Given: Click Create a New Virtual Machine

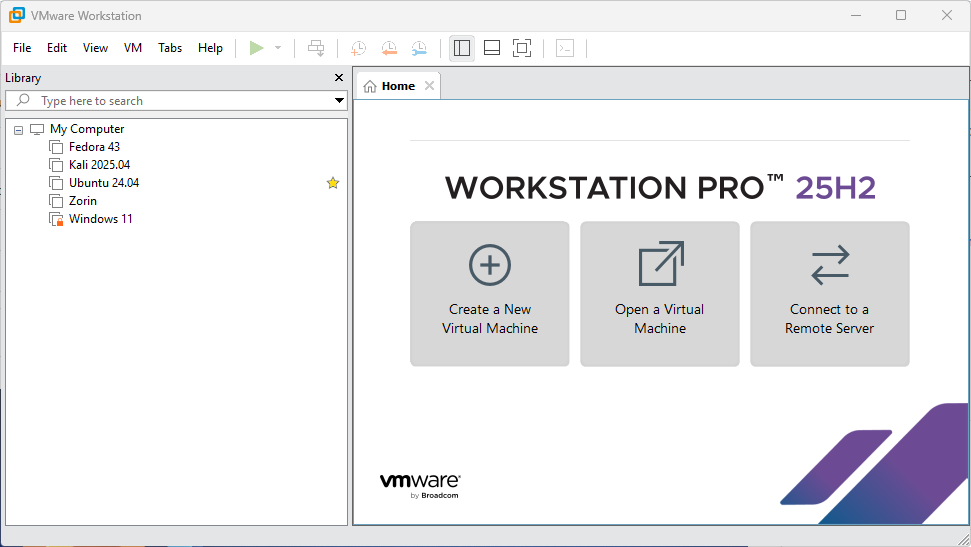Looking at the screenshot, I should pyautogui.click(x=490, y=294).
